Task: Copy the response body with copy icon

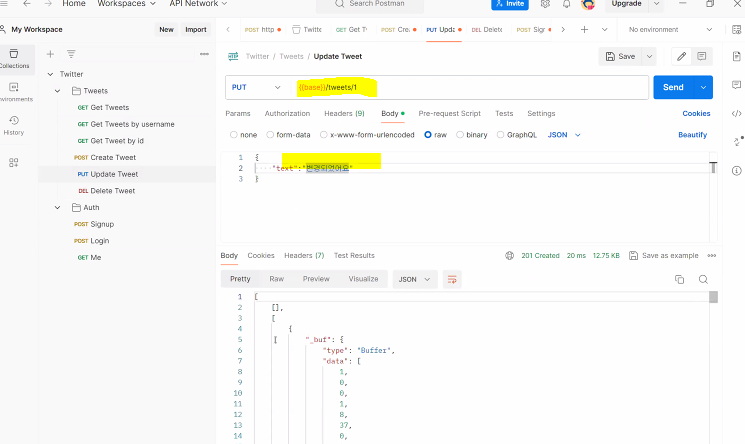Action: tap(679, 280)
